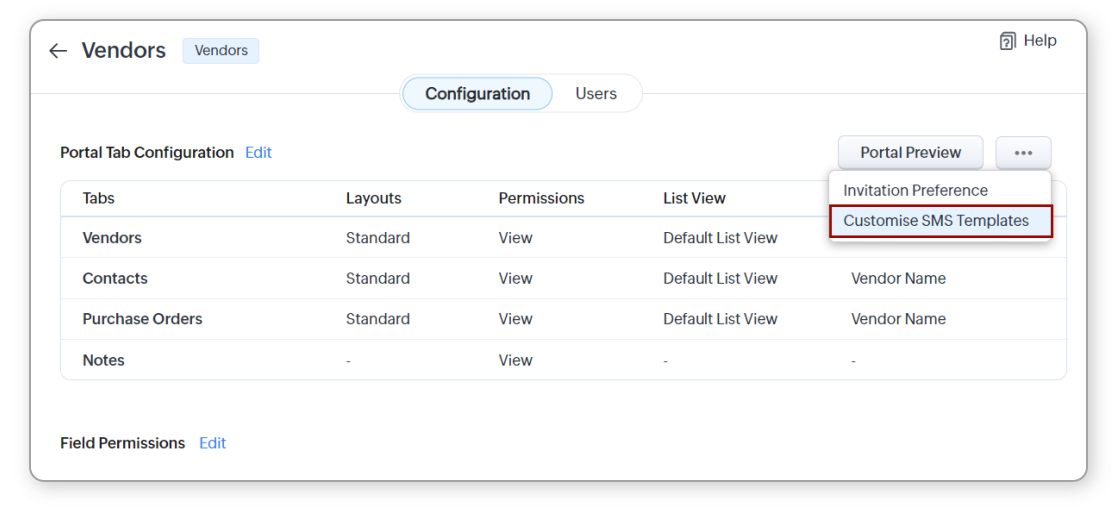Click Default List View for Purchase Orders
Screen dimensions: 1114x510
pos(720,319)
